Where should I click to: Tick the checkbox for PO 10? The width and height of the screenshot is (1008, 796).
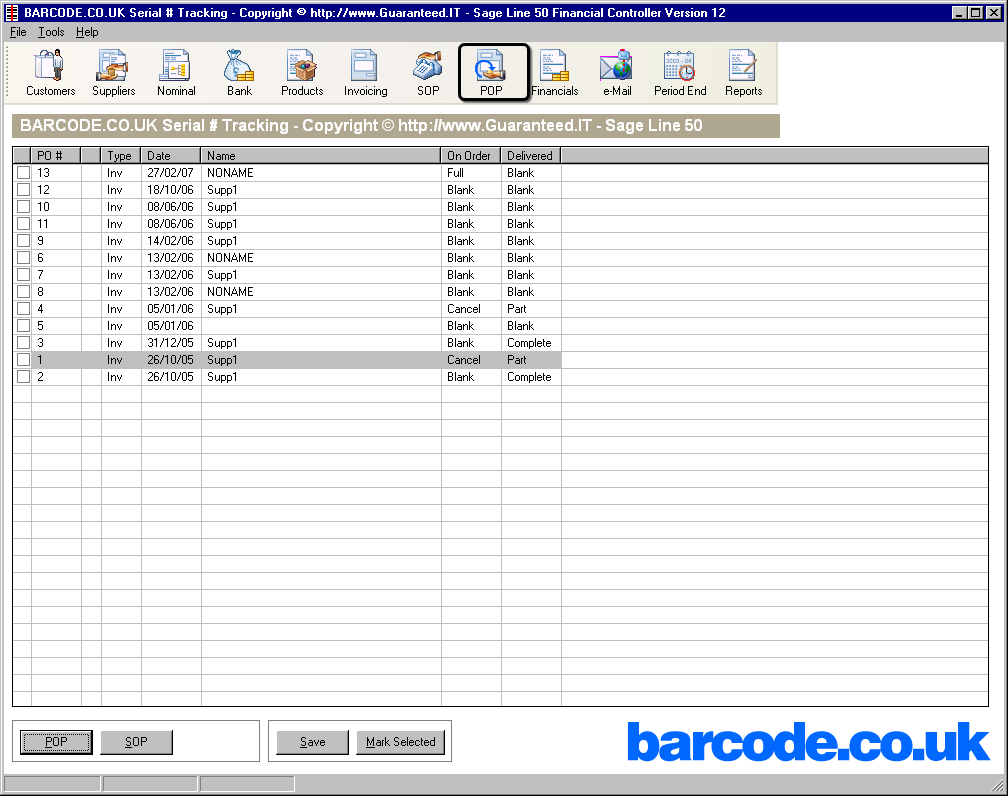[x=23, y=206]
